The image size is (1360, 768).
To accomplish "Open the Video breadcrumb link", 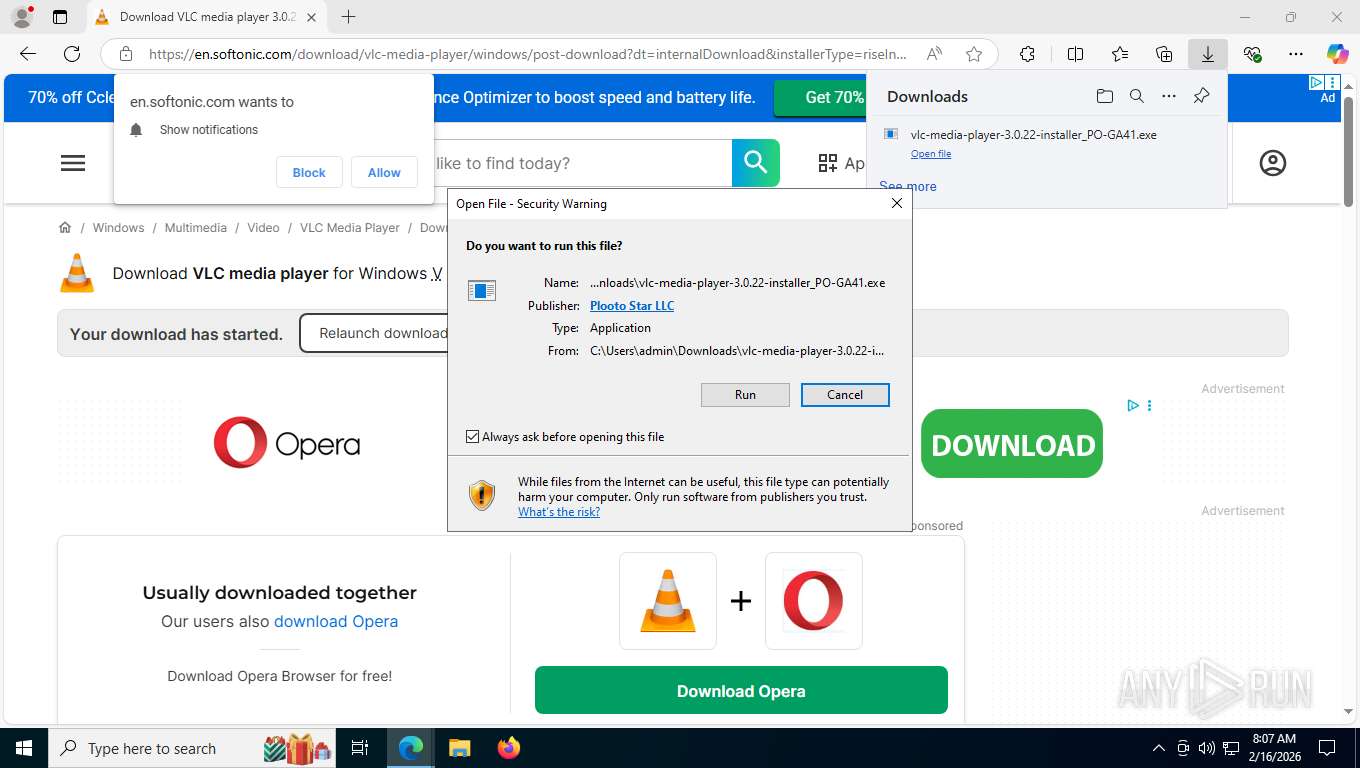I will 263,228.
